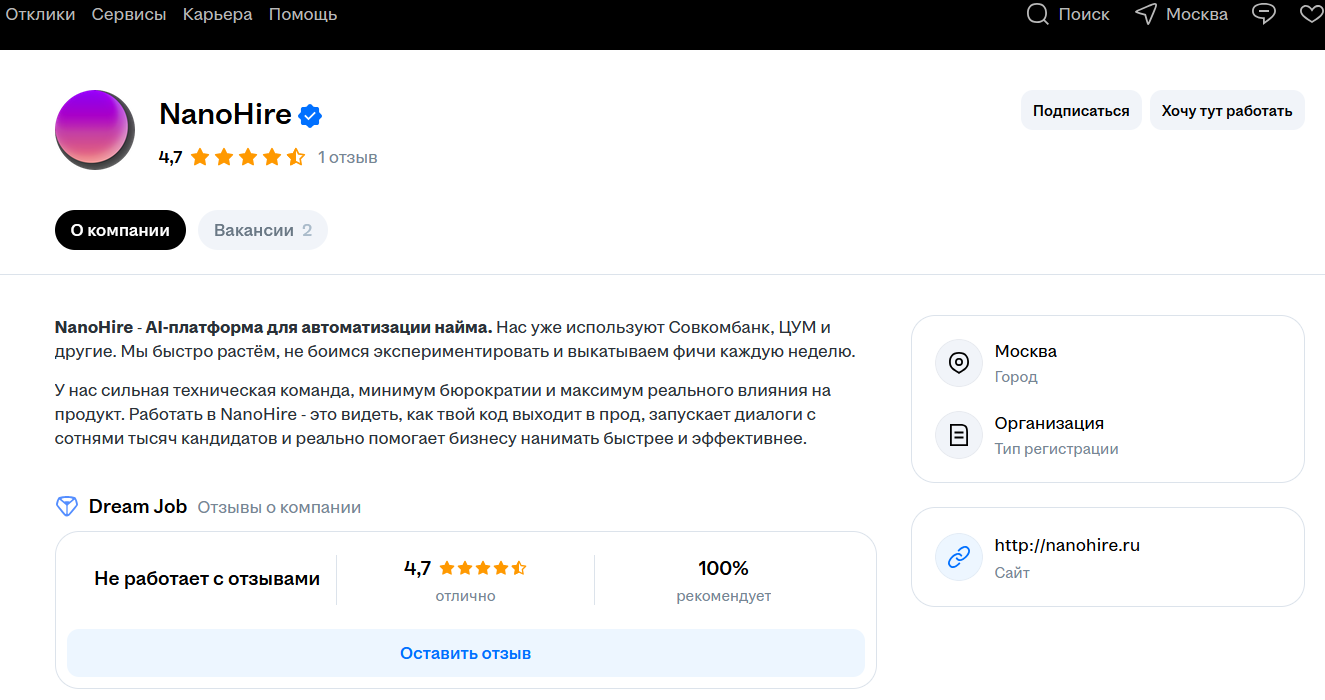Click the blue verified badge next to NanoHire
This screenshot has width=1325, height=700.
pos(311,115)
